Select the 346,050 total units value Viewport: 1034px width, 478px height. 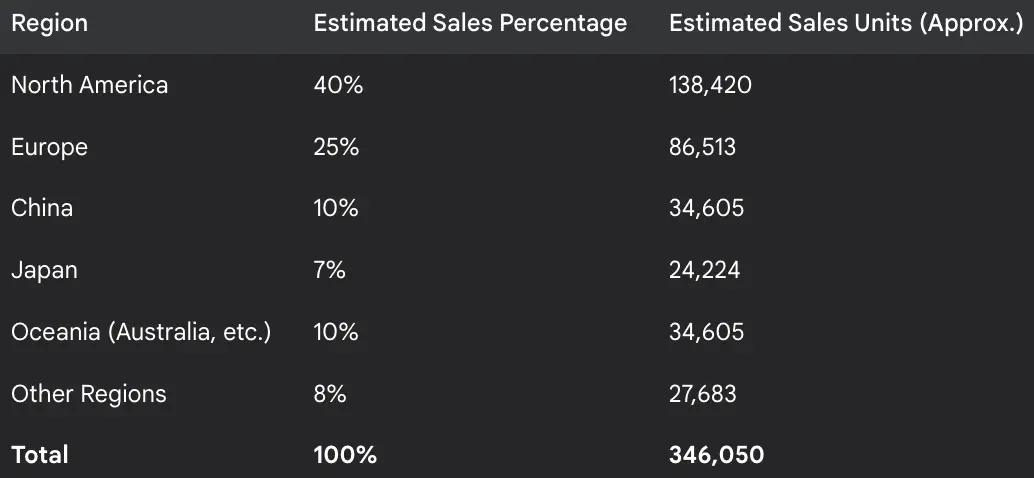716,455
